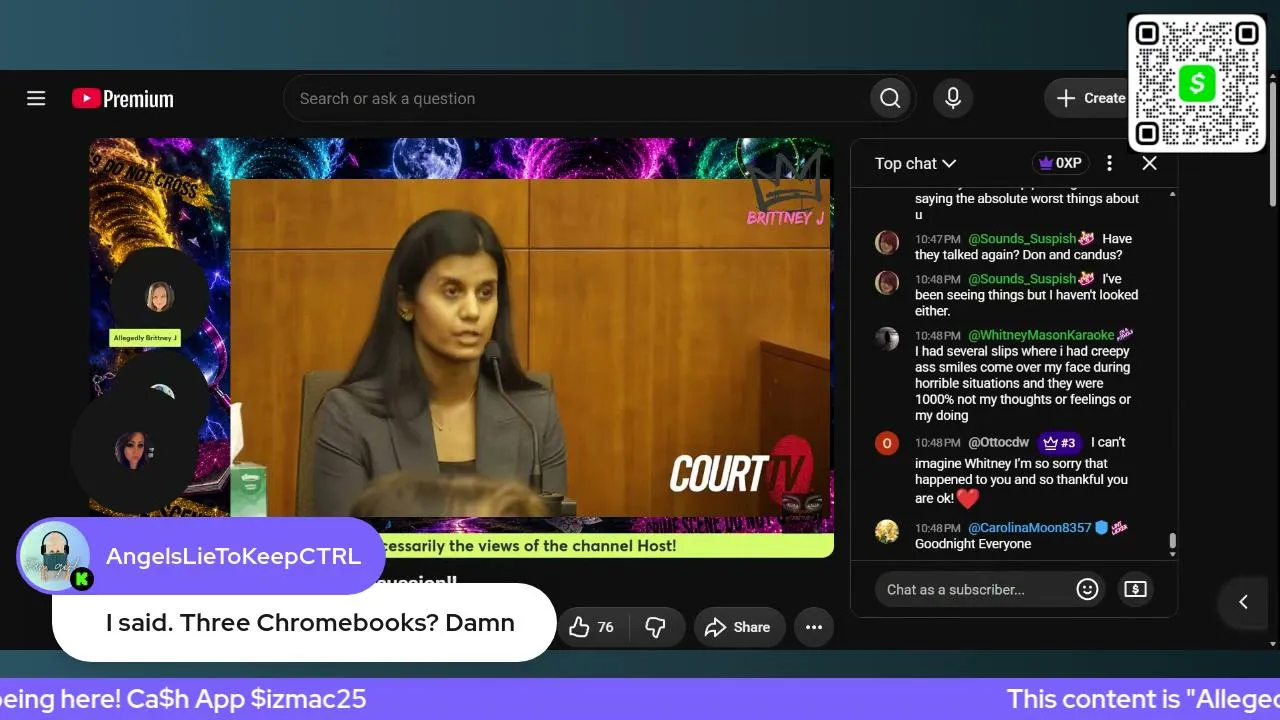Click the Create button
The image size is (1280, 720).
[1090, 98]
